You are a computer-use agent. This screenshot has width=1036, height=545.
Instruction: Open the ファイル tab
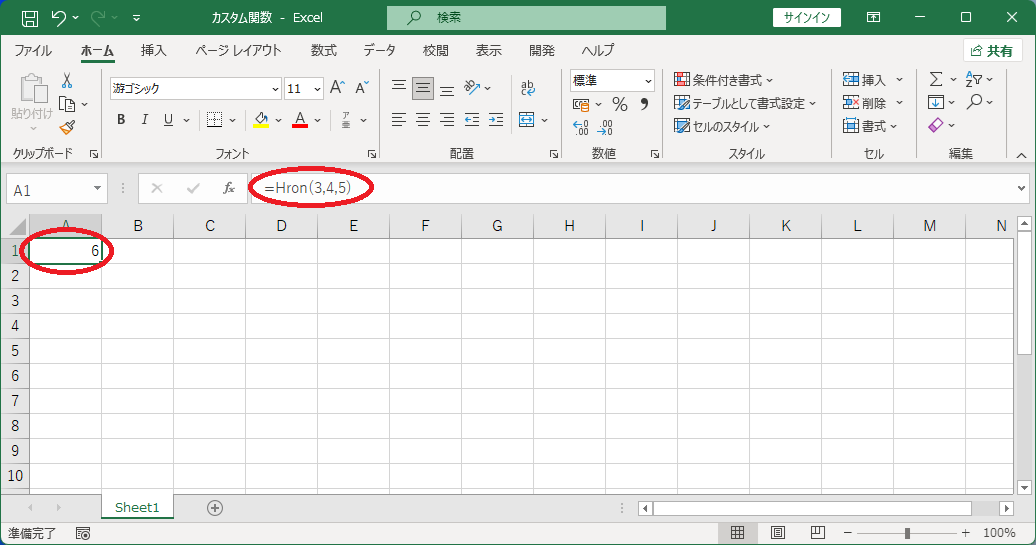[33, 51]
